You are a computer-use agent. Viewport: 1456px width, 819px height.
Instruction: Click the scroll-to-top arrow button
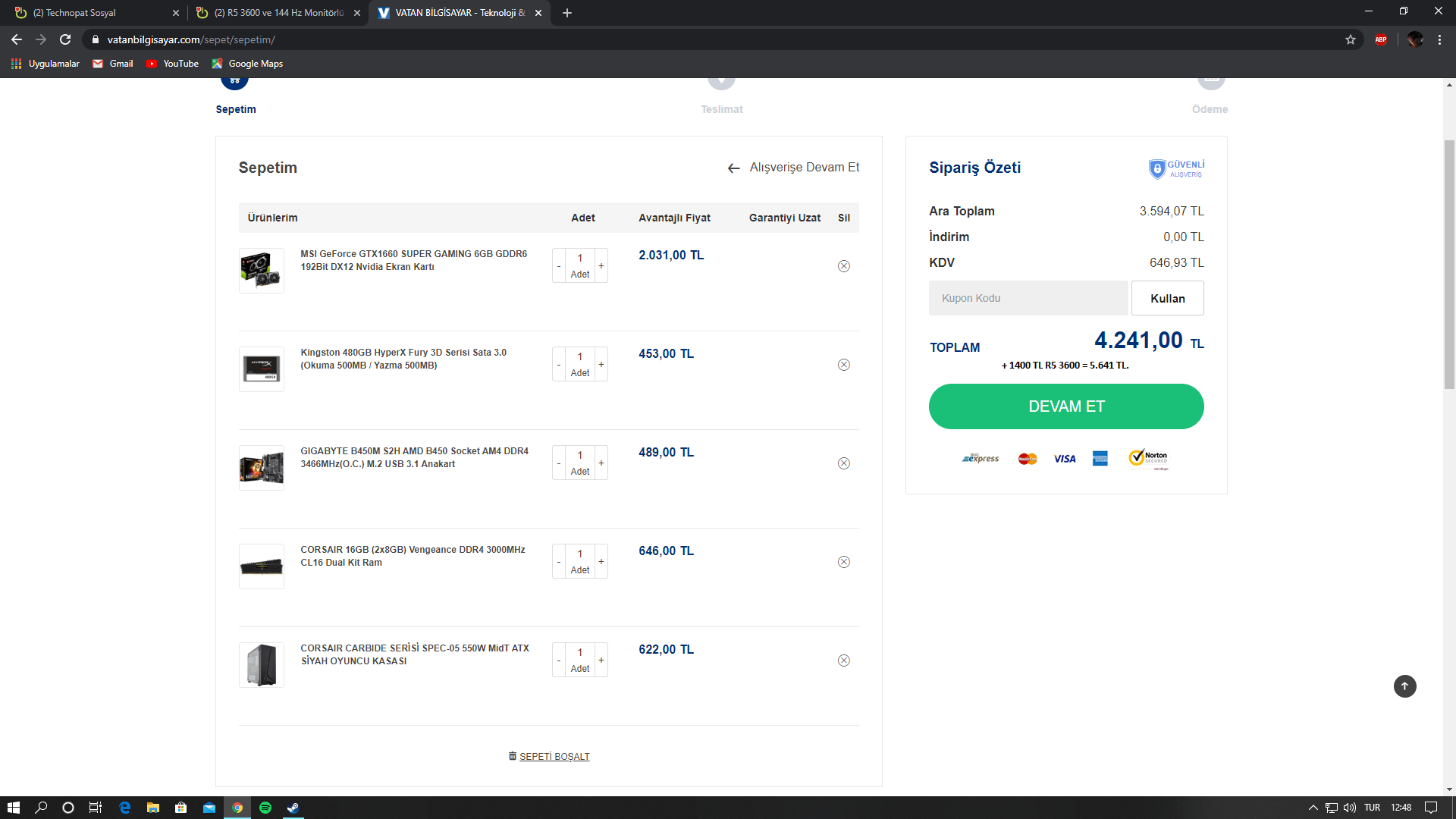(x=1404, y=686)
